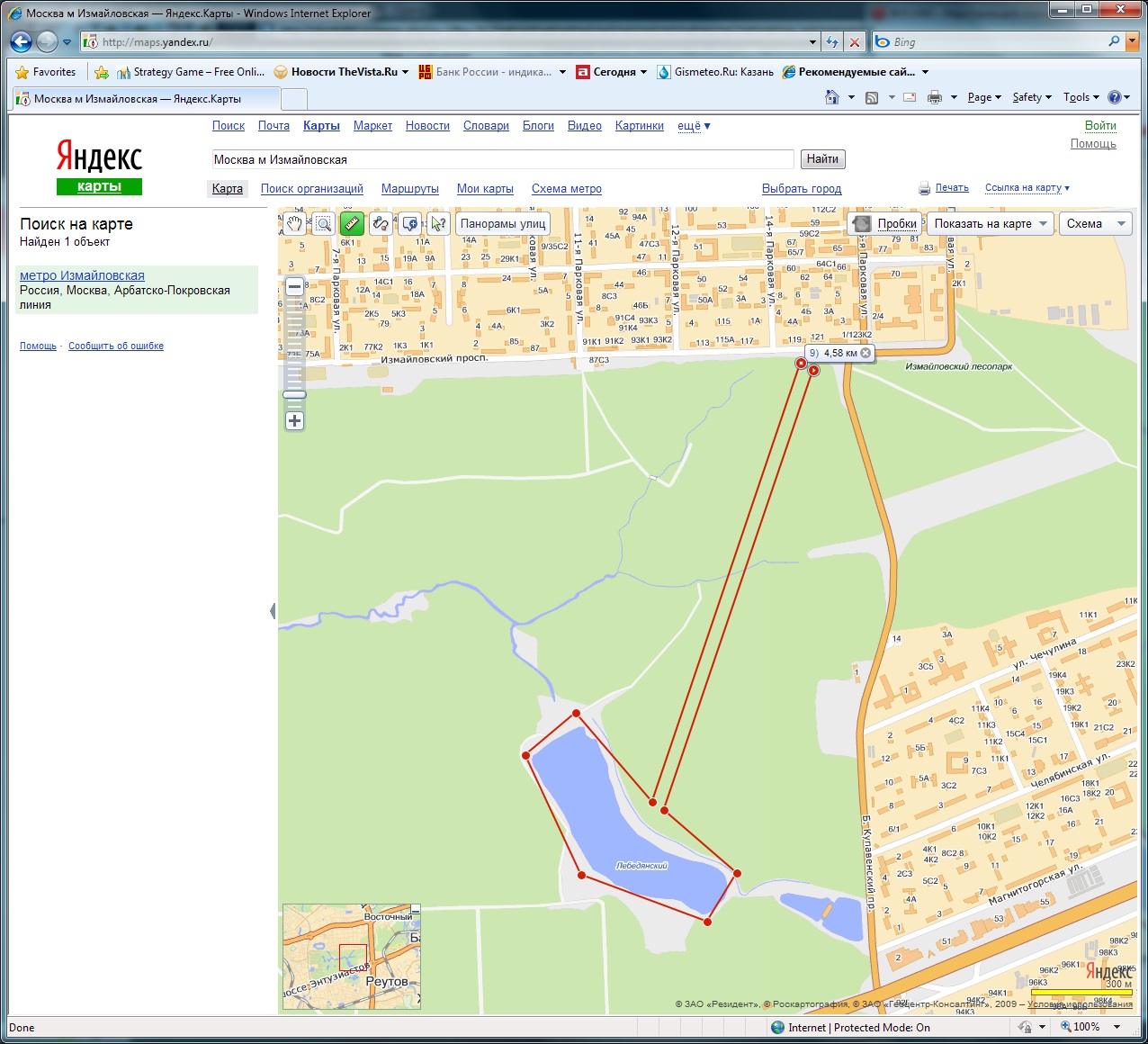The height and width of the screenshot is (1044, 1148).
Task: Open the Схема map type dropdown
Action: point(1095,224)
